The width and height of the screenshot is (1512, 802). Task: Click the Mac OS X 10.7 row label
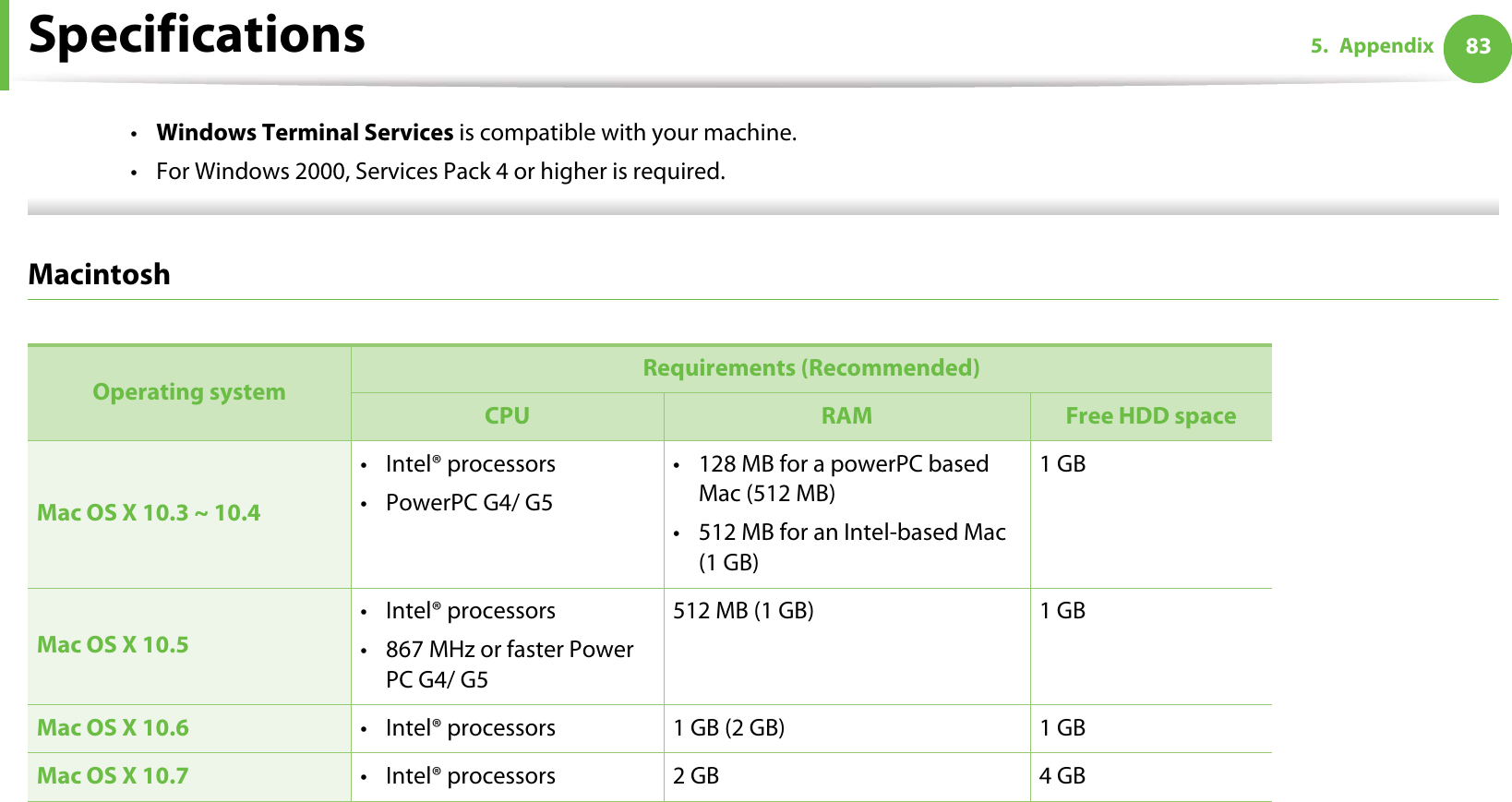pos(113,776)
